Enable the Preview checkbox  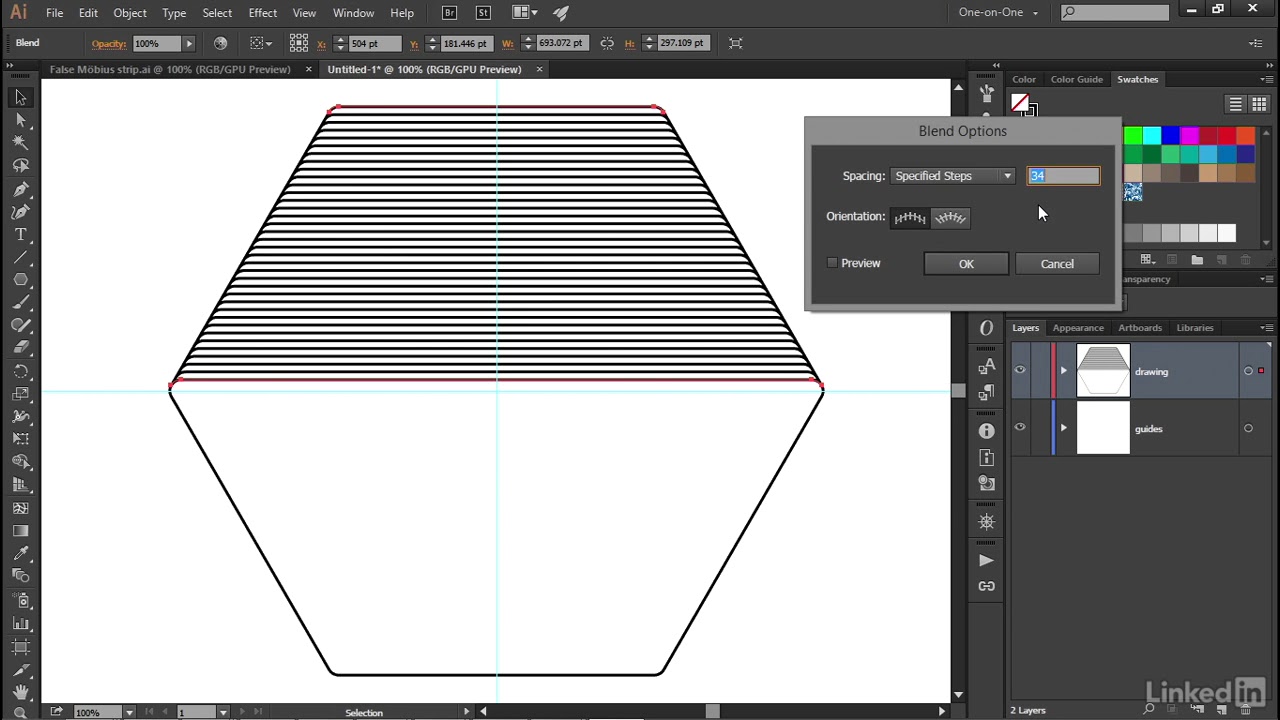click(832, 263)
